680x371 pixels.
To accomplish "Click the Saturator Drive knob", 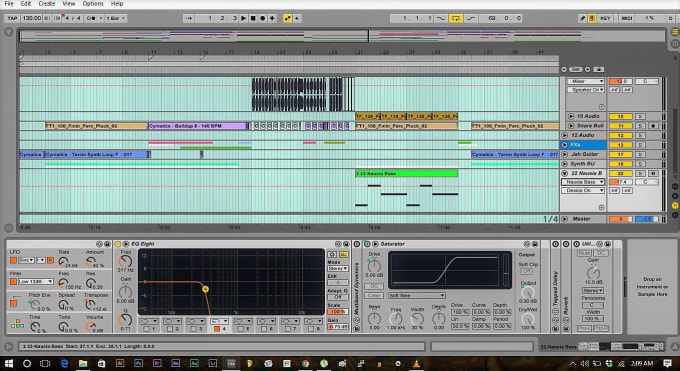I will click(374, 266).
